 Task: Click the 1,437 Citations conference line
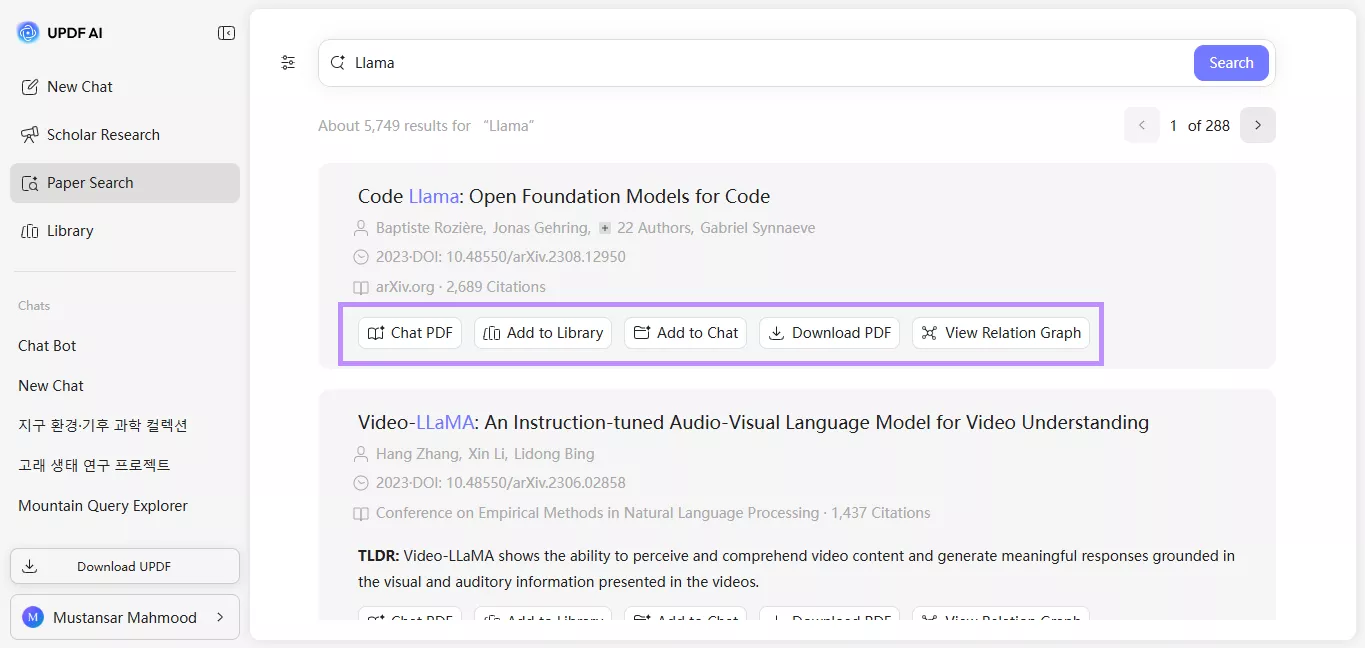(653, 513)
